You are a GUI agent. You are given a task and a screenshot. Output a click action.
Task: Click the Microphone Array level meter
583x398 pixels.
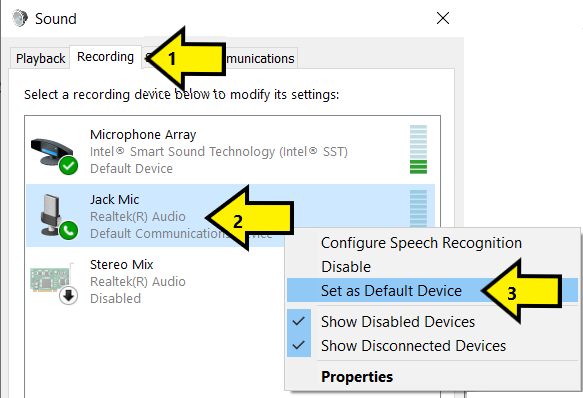tap(418, 150)
